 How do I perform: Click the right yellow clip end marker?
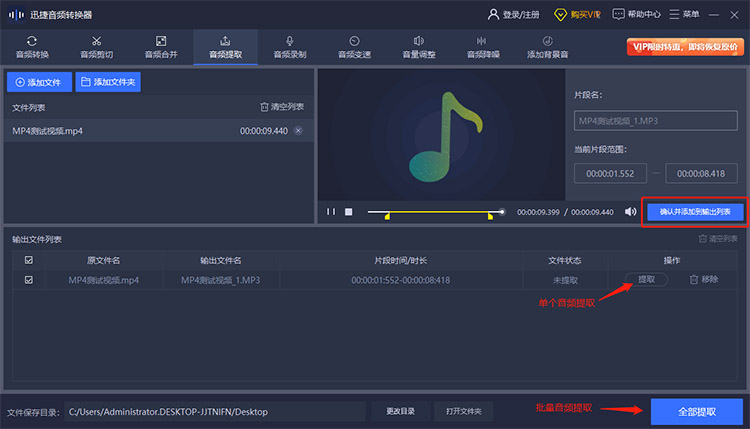pyautogui.click(x=490, y=217)
